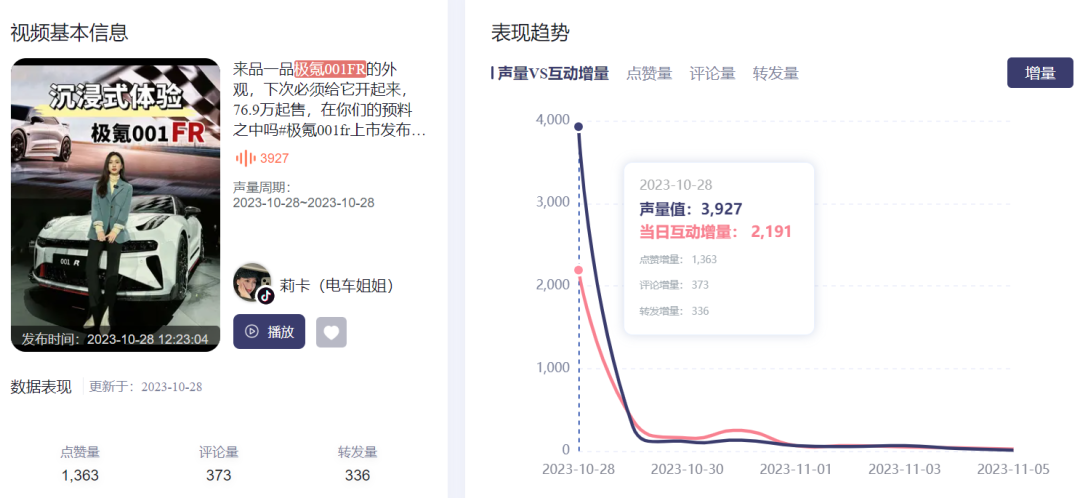Click the tooltip 点赞增量: 1,363 line
The height and width of the screenshot is (498, 1080).
[678, 259]
